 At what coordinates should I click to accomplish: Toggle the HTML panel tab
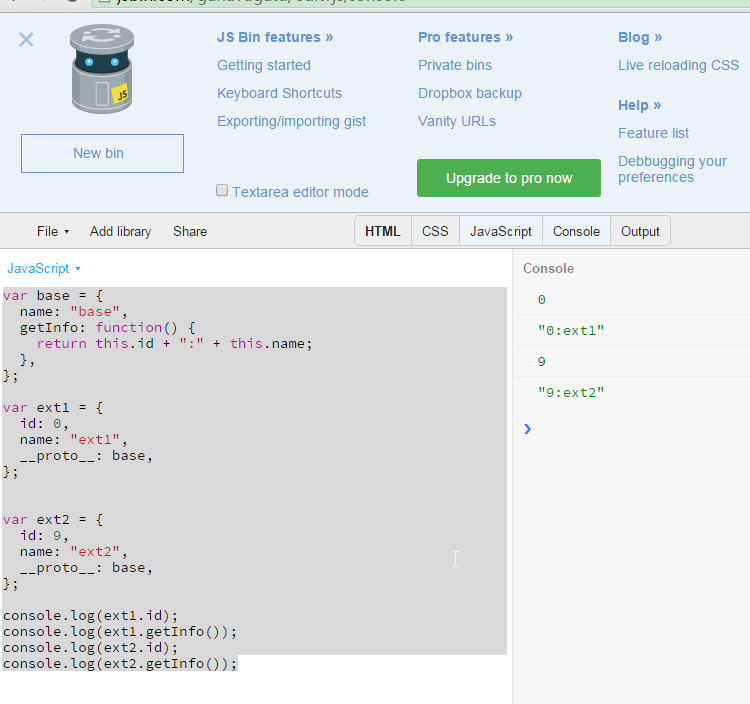(x=383, y=231)
